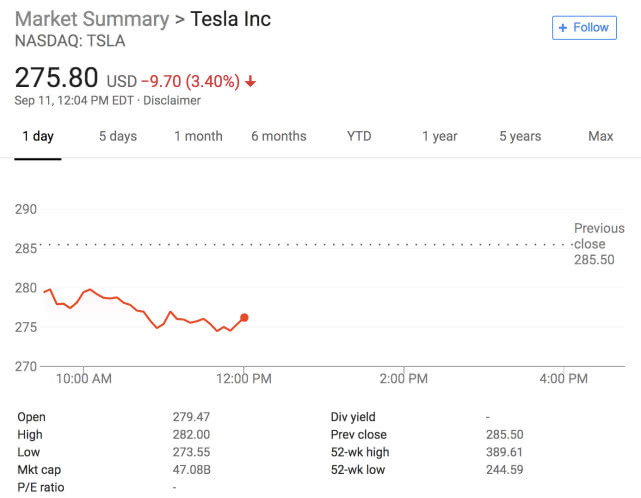This screenshot has width=641, height=498.
Task: Click the Follow button
Action: 584,27
